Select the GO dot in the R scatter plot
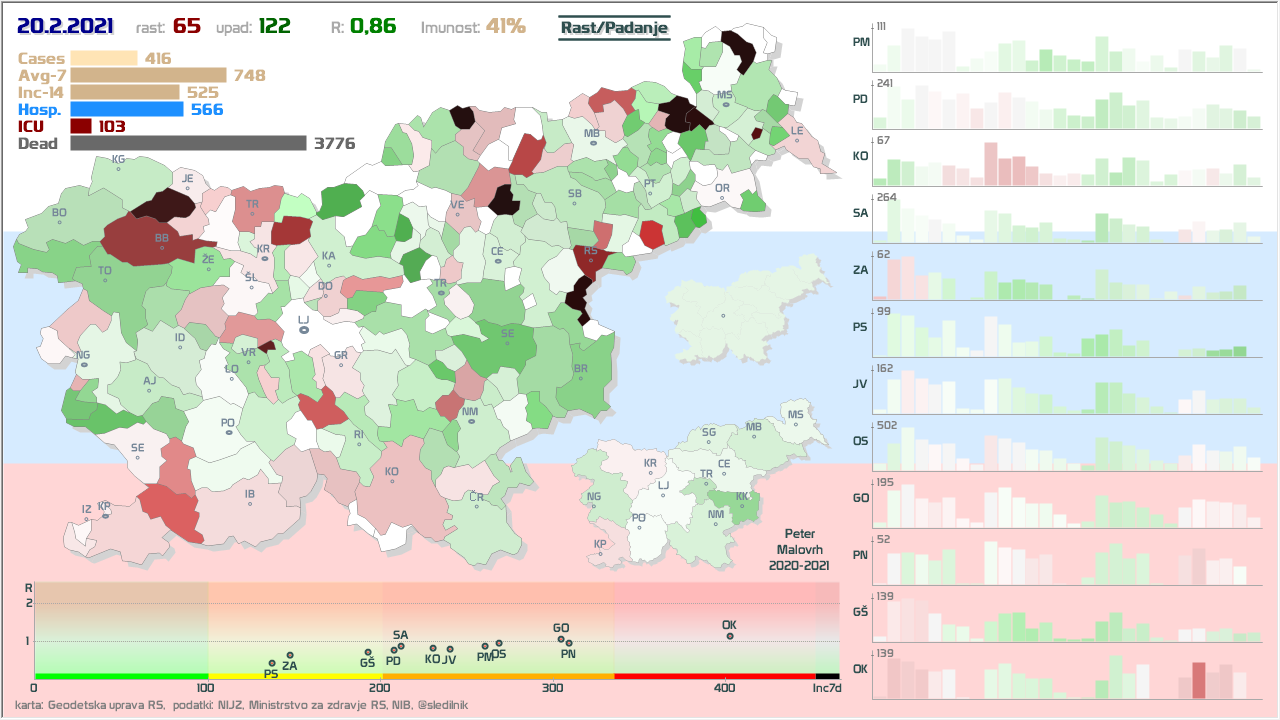 click(x=561, y=639)
